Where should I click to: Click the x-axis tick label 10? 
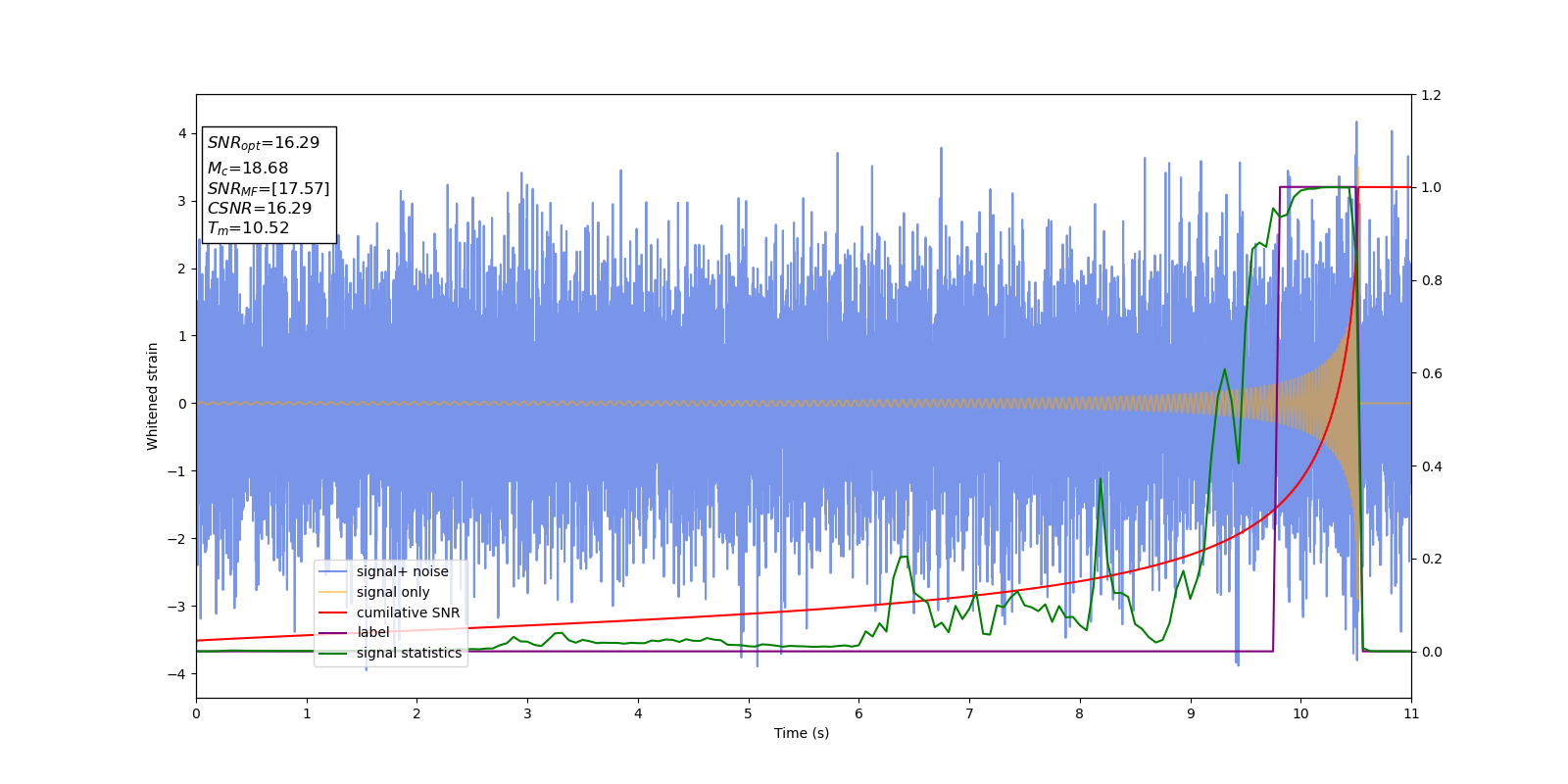pos(1300,713)
